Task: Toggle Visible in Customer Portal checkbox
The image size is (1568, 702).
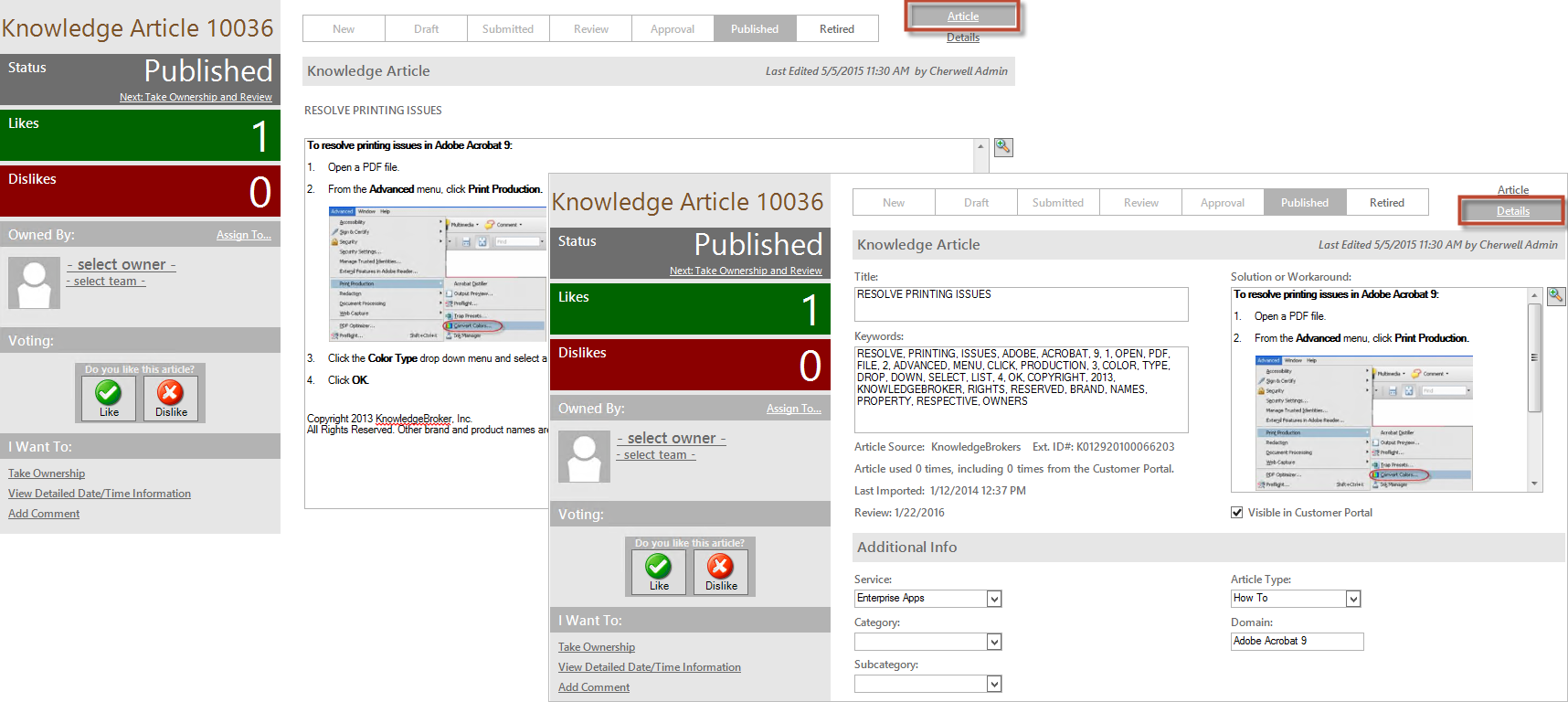Action: 1236,513
